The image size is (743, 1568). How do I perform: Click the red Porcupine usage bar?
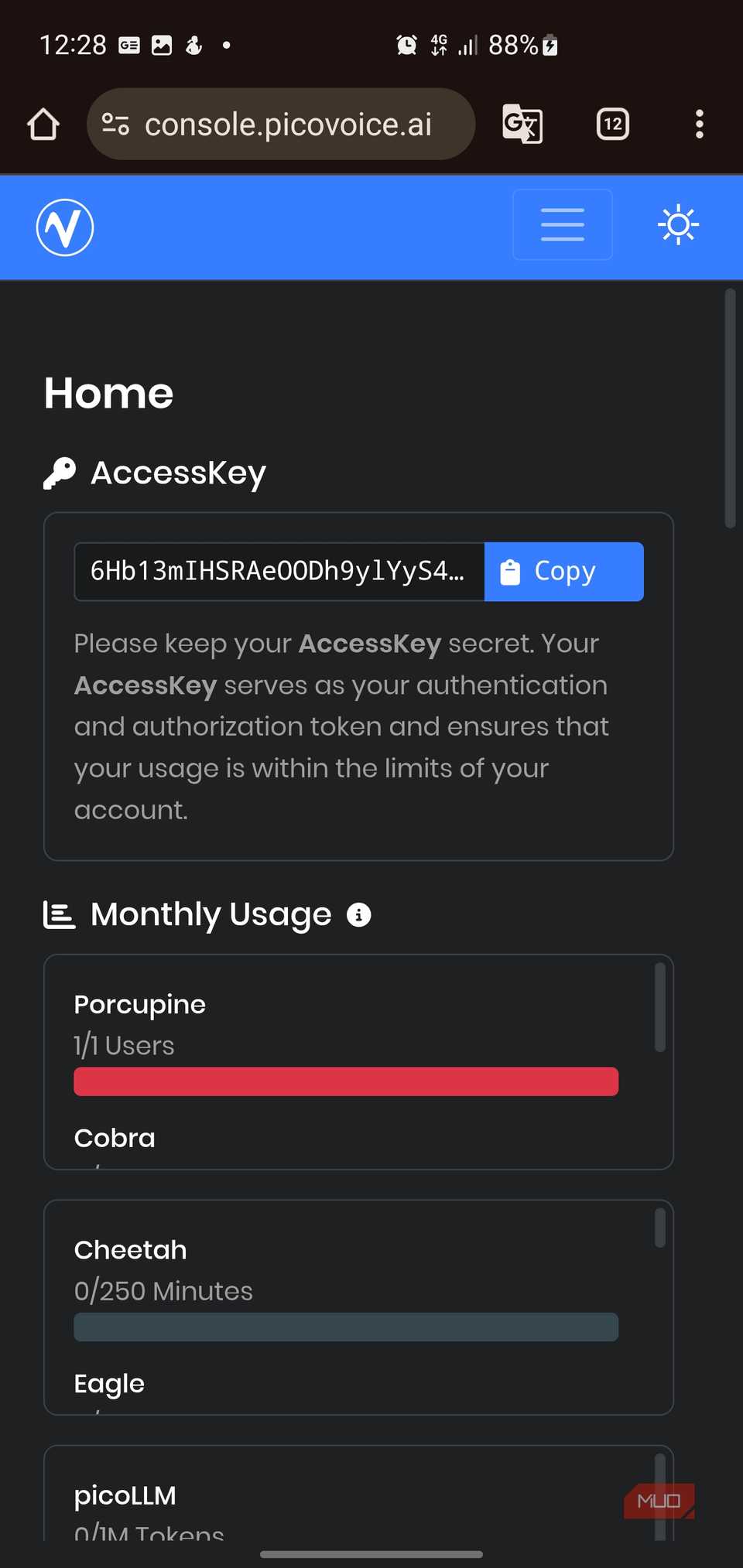(346, 1081)
